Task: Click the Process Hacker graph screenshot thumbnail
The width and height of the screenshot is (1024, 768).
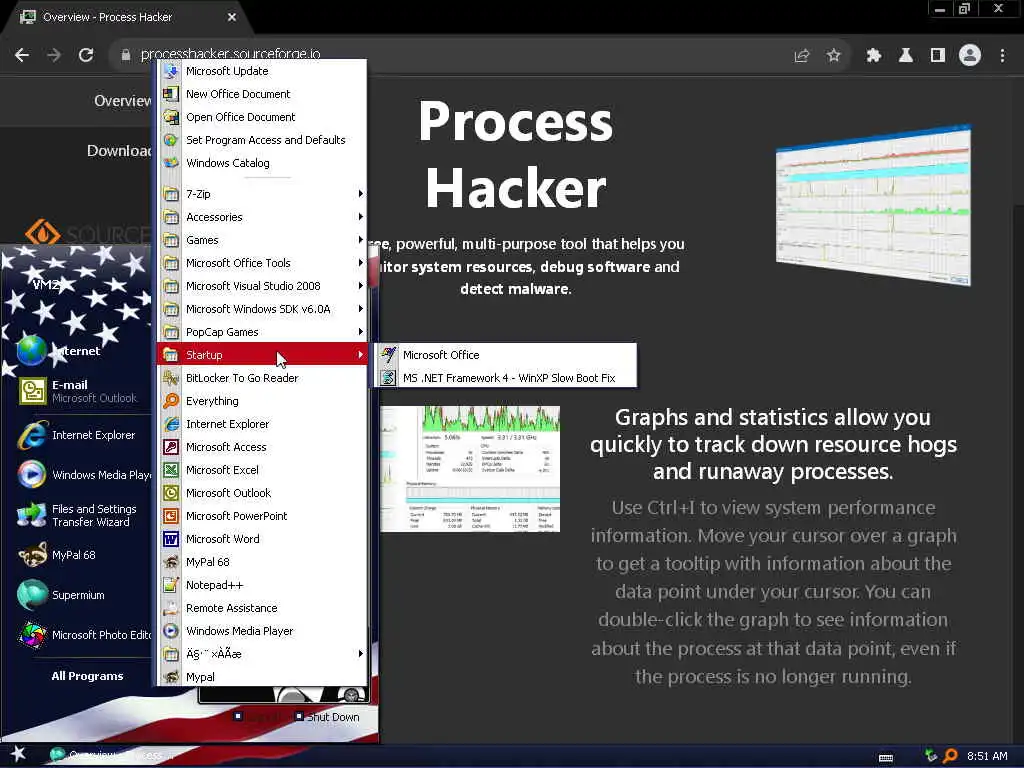Action: 874,205
